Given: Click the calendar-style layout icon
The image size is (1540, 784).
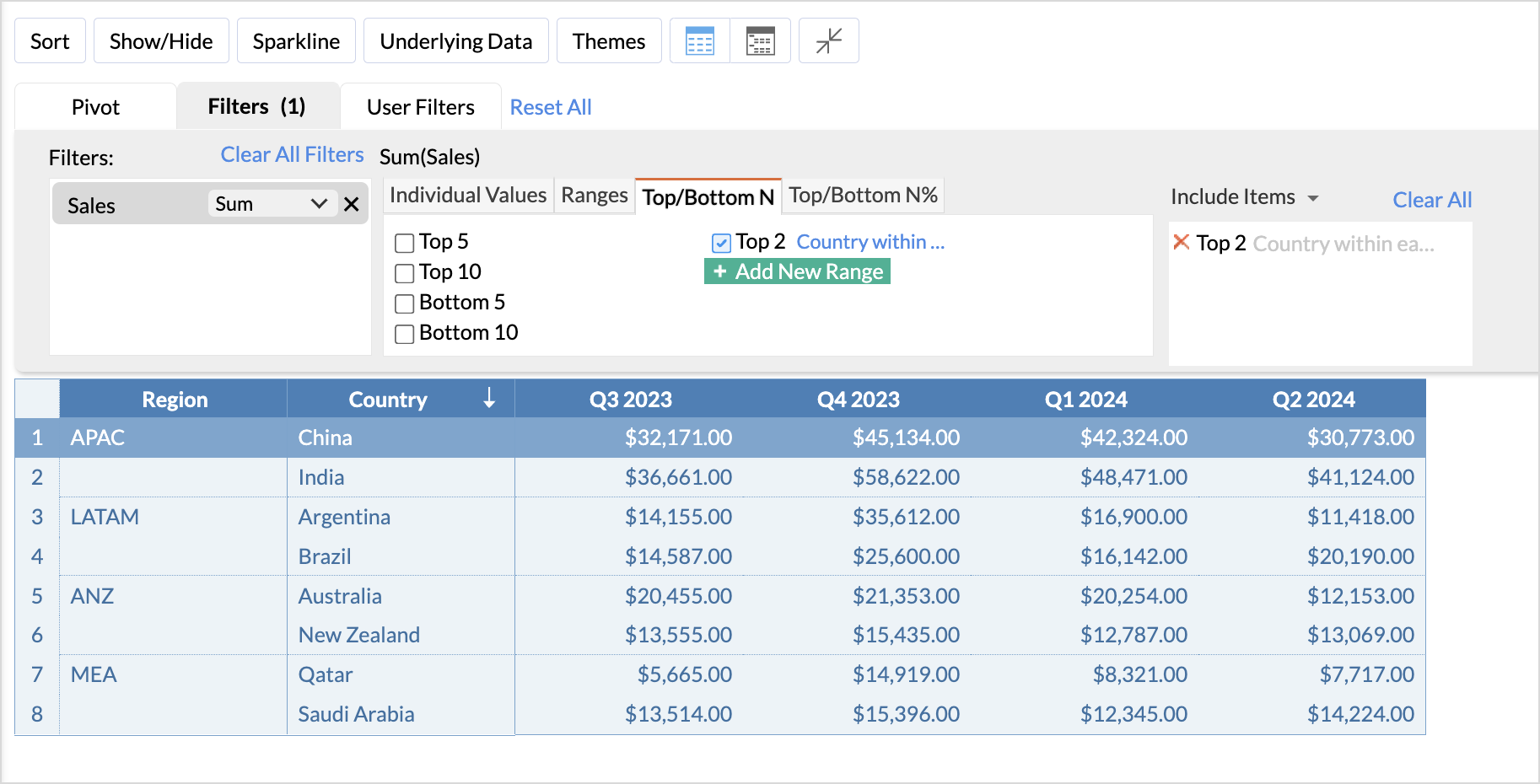Looking at the screenshot, I should point(760,41).
